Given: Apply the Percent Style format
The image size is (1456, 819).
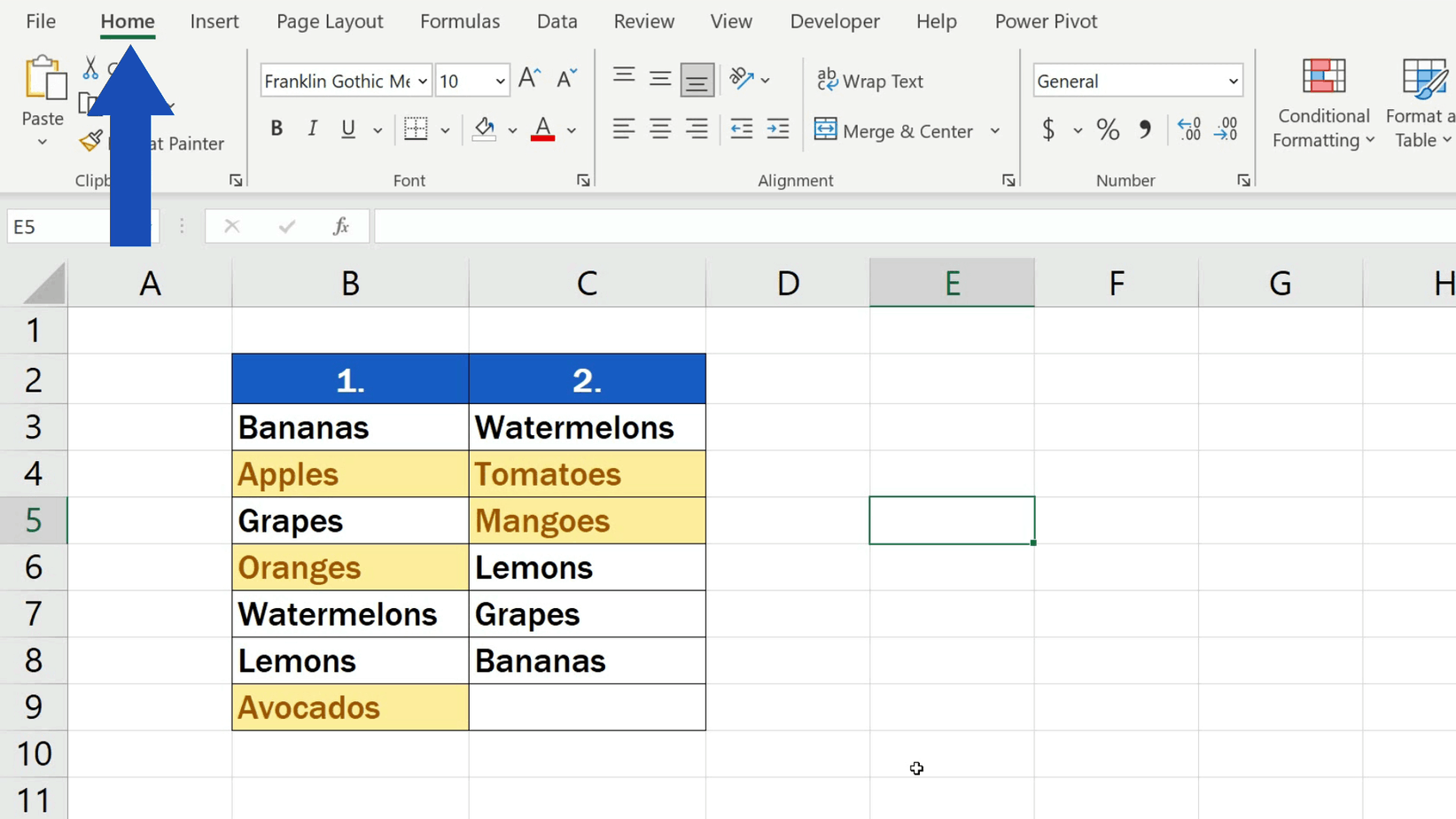Looking at the screenshot, I should 1107,129.
